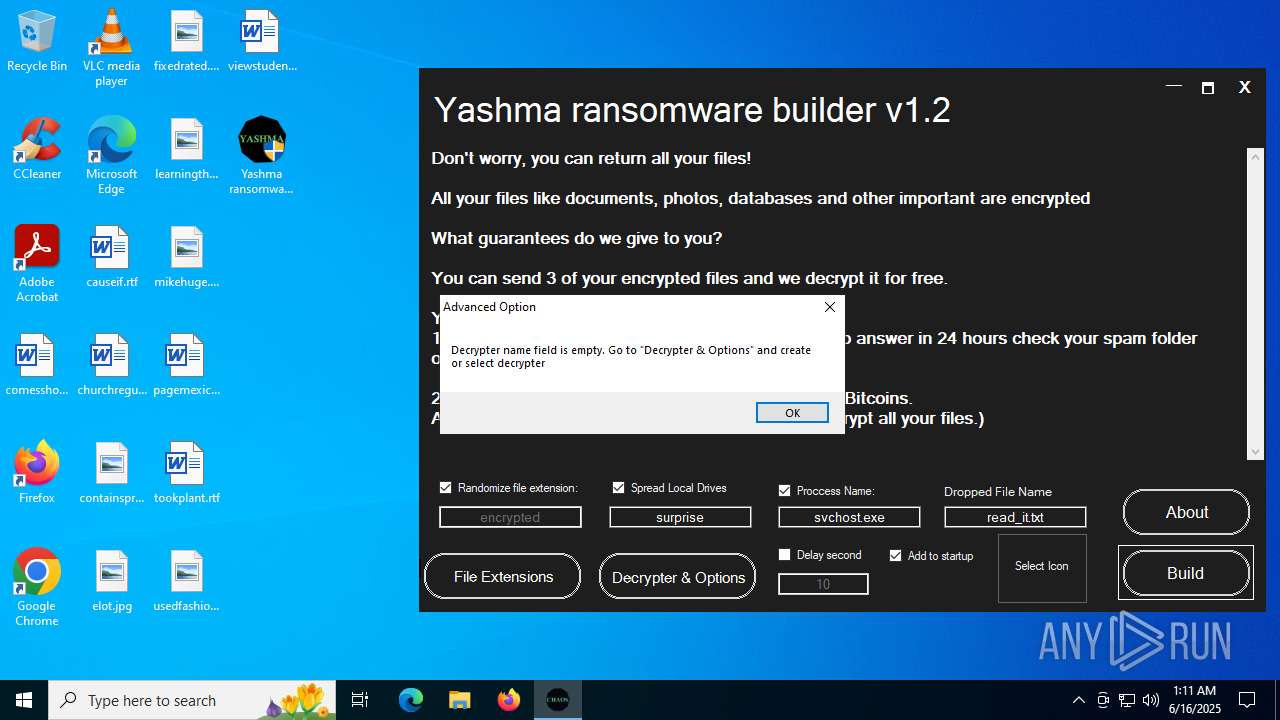Viewport: 1280px width, 720px height.
Task: Select the pagemexic Word document icon
Action: (186, 365)
